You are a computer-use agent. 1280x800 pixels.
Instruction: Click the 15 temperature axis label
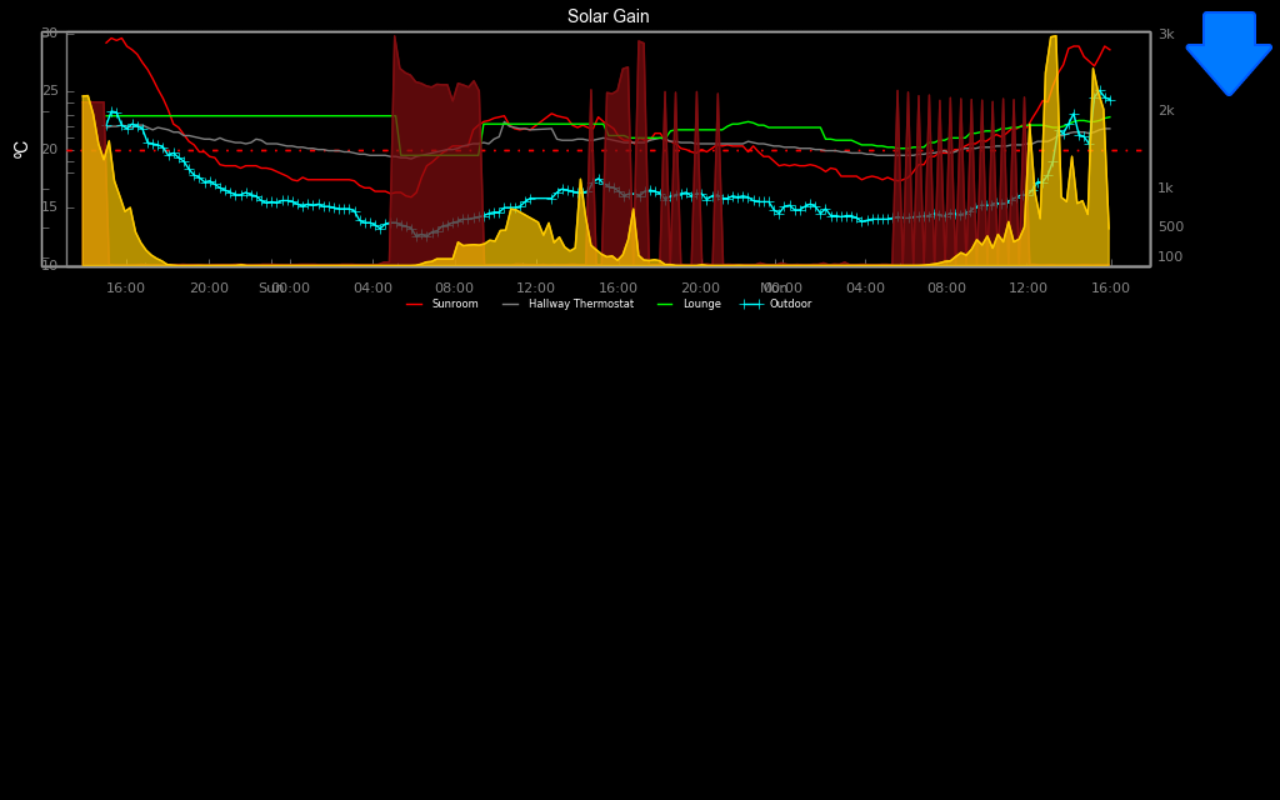coord(49,207)
